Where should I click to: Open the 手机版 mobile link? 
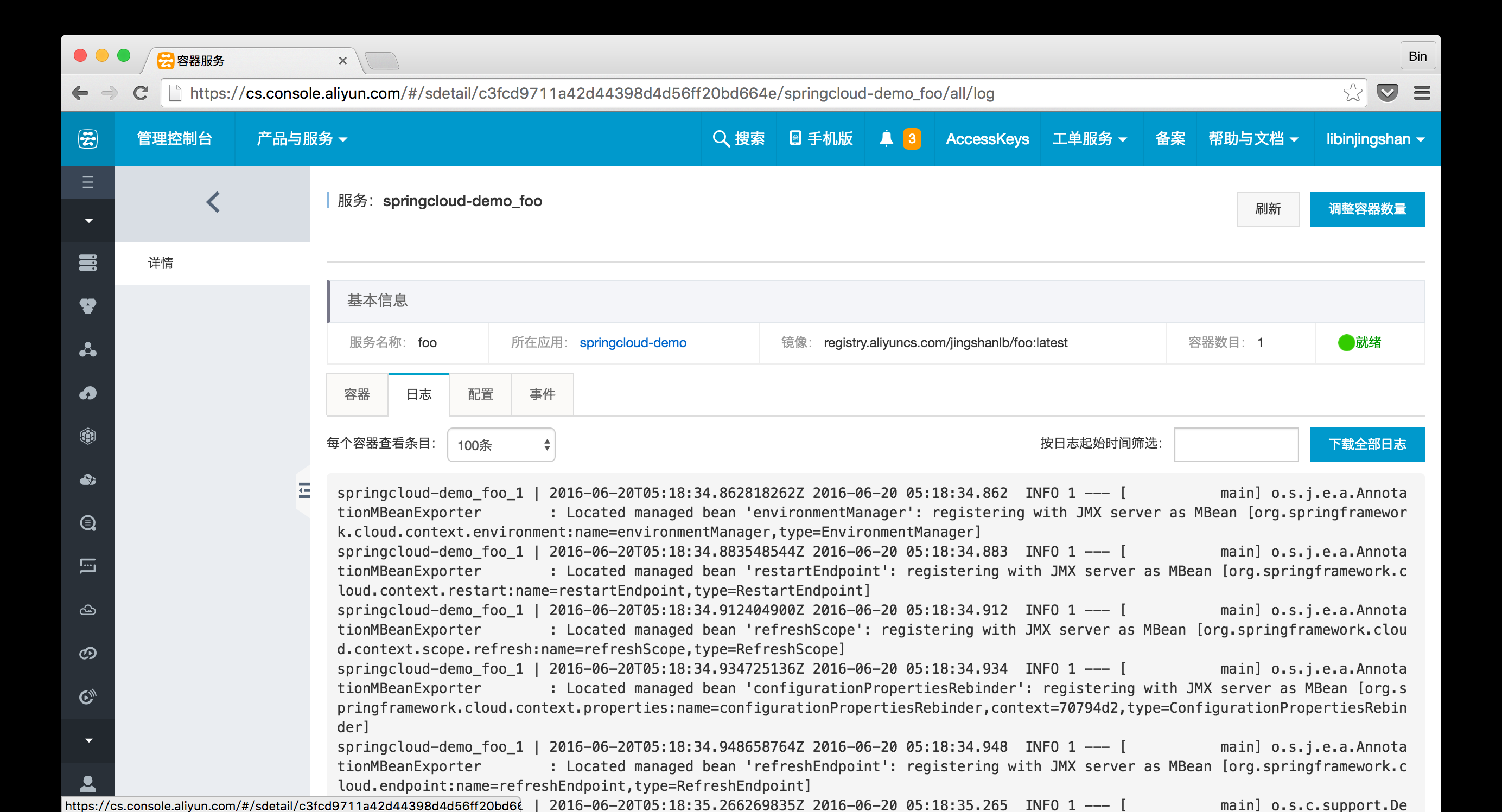click(821, 139)
